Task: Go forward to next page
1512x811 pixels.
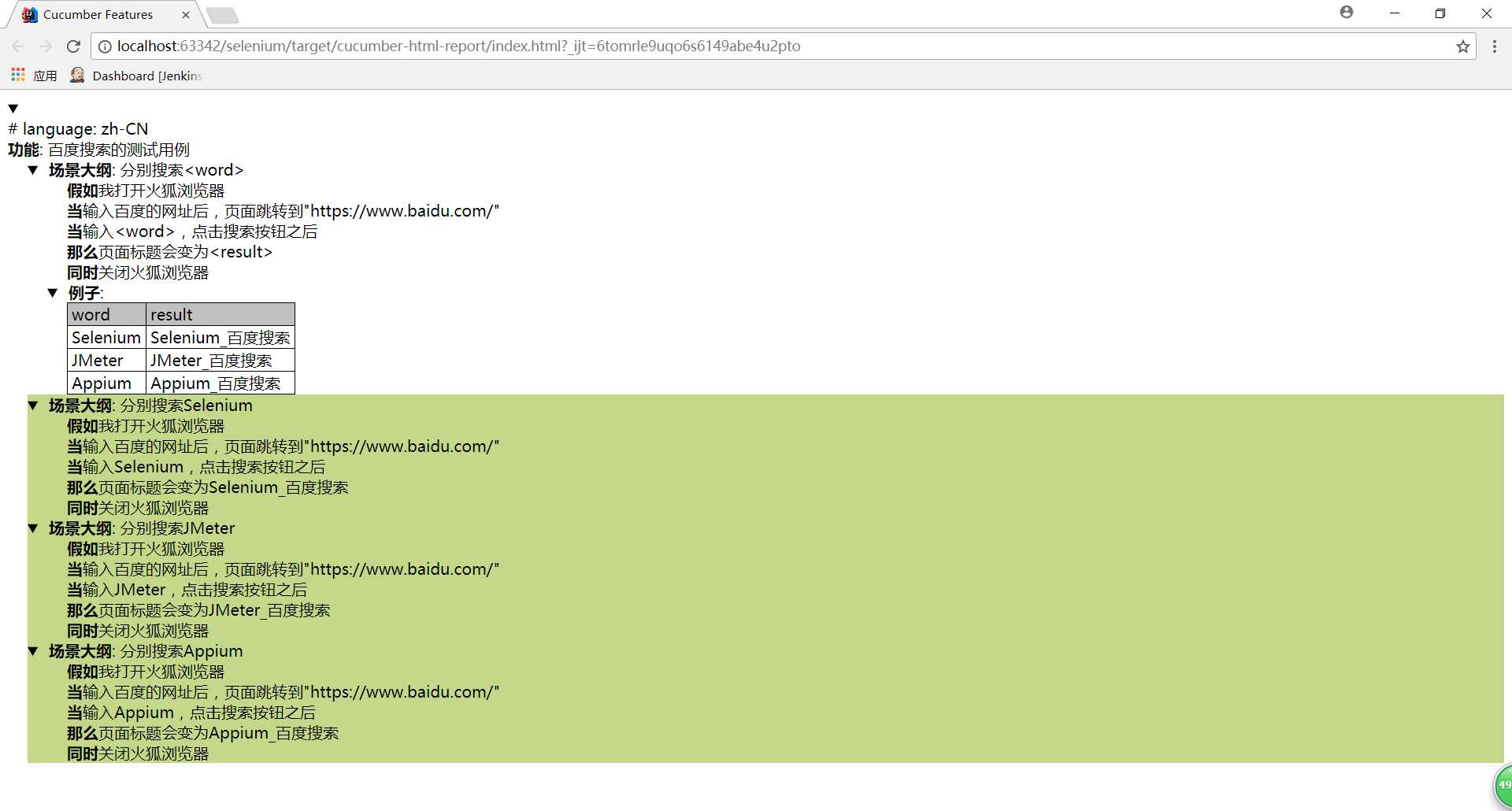Action: coord(46,46)
